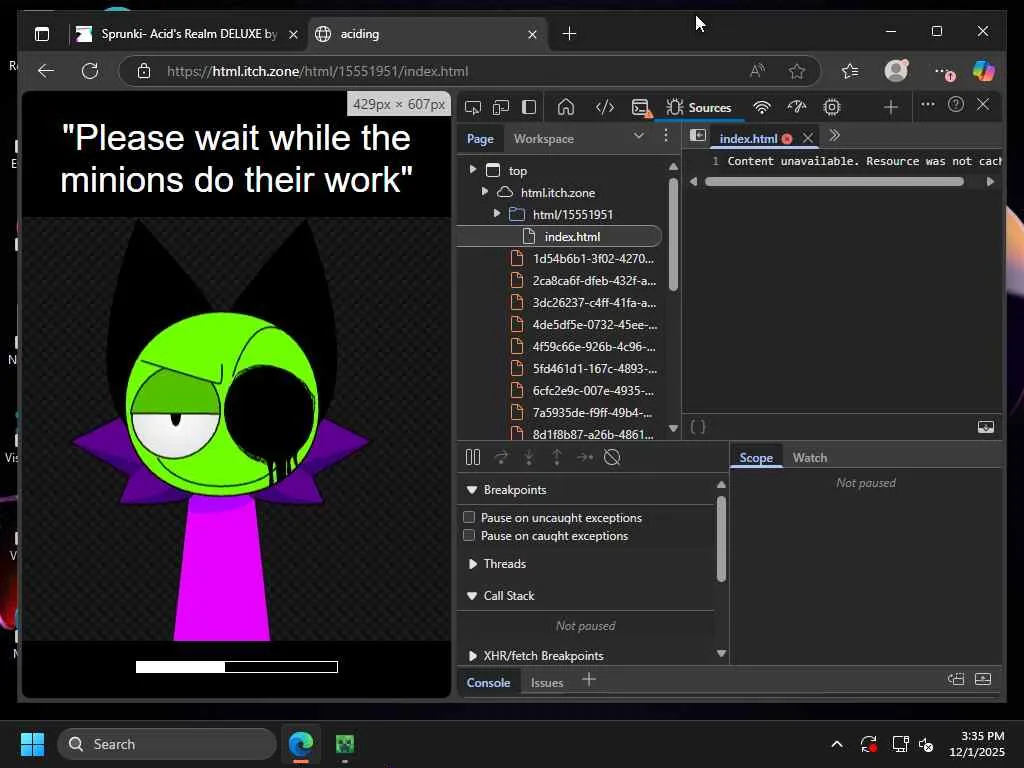Open the Elements panel icon

[605, 107]
